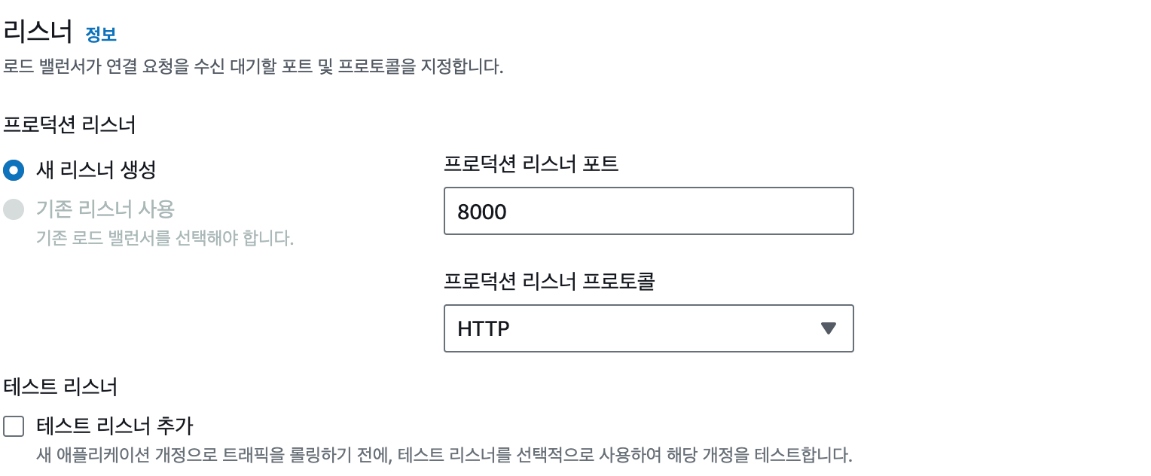The width and height of the screenshot is (1151, 476).
Task: Click the 테스트 리스너 추가 label text
Action: (115, 425)
